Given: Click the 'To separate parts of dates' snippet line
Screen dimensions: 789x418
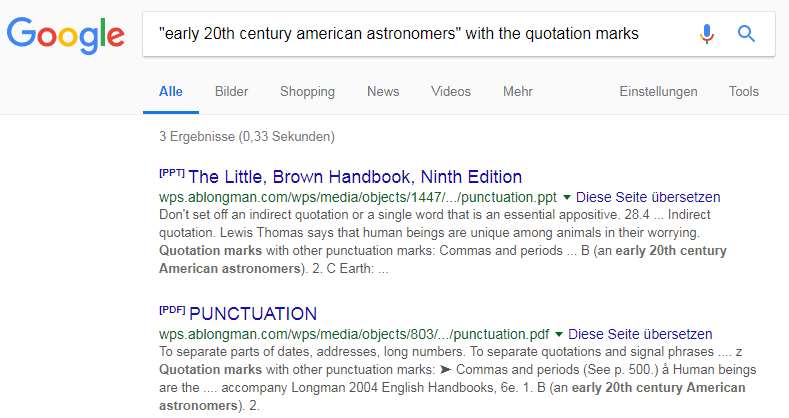Looking at the screenshot, I should [x=450, y=352].
